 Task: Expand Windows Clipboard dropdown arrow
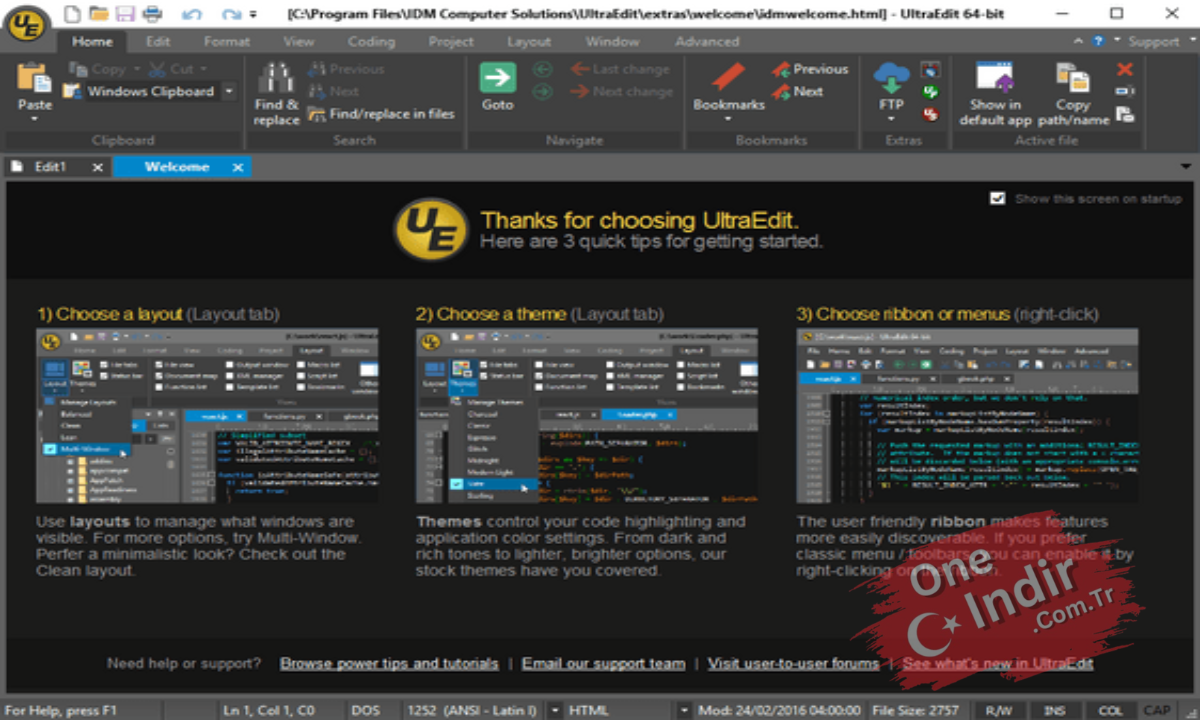point(229,91)
